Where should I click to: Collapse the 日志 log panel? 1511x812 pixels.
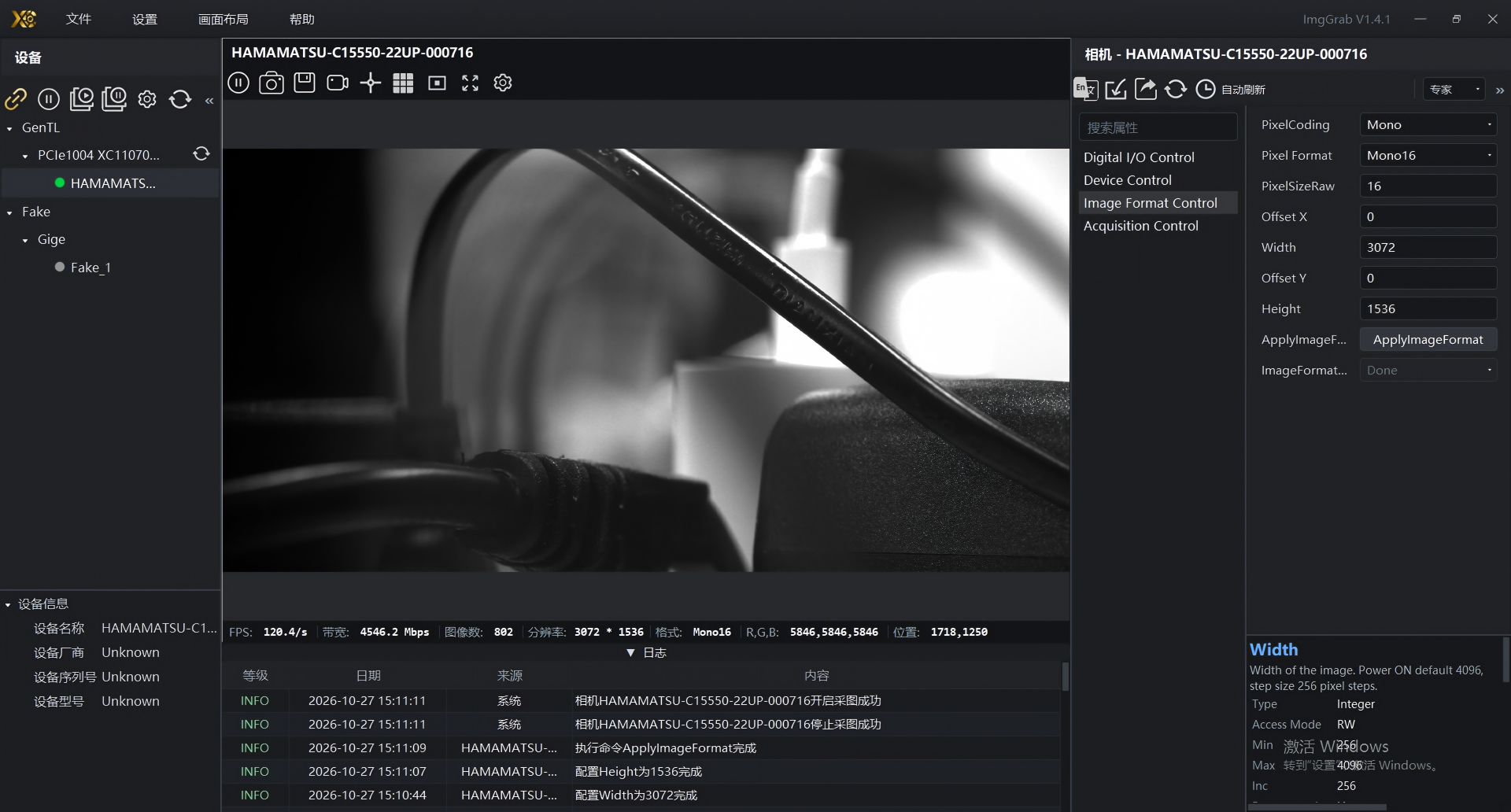(646, 653)
